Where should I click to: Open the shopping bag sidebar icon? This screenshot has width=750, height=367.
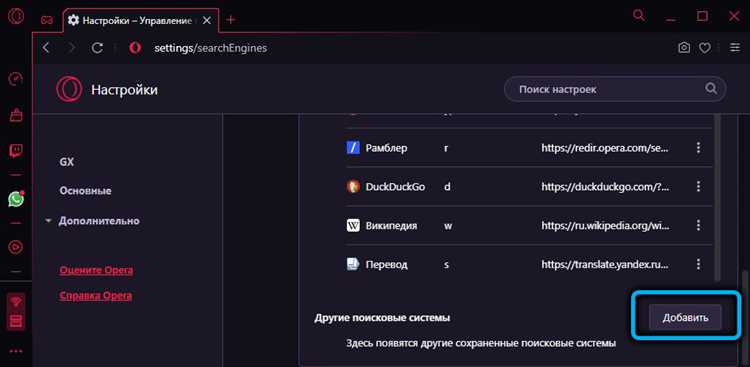(16, 115)
